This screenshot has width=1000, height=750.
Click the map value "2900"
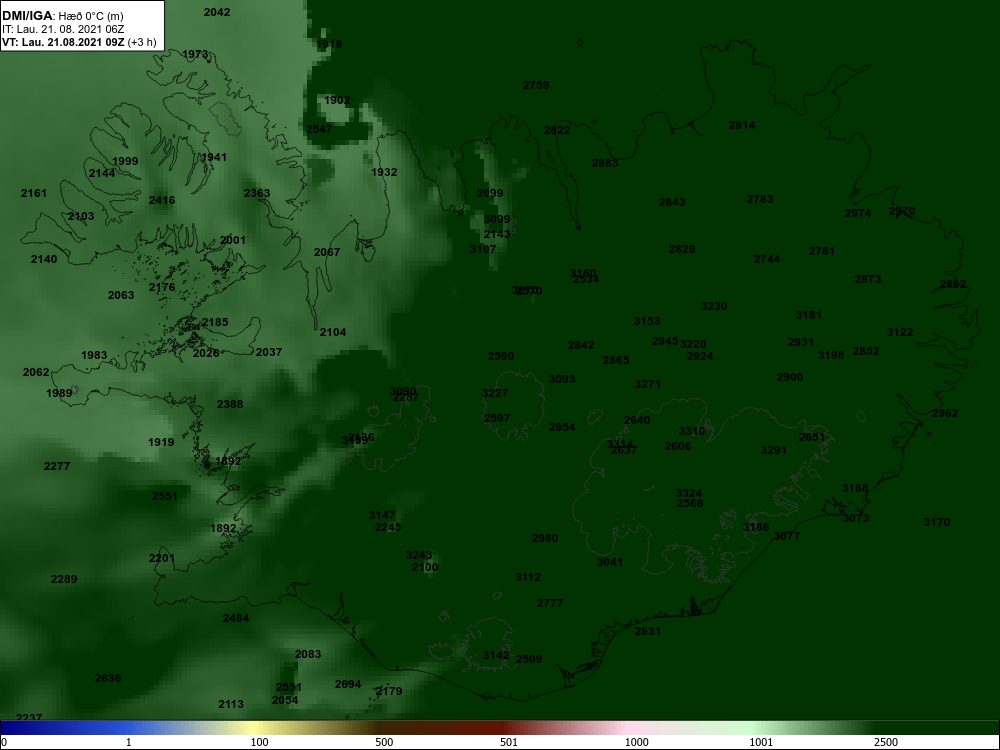pos(790,378)
